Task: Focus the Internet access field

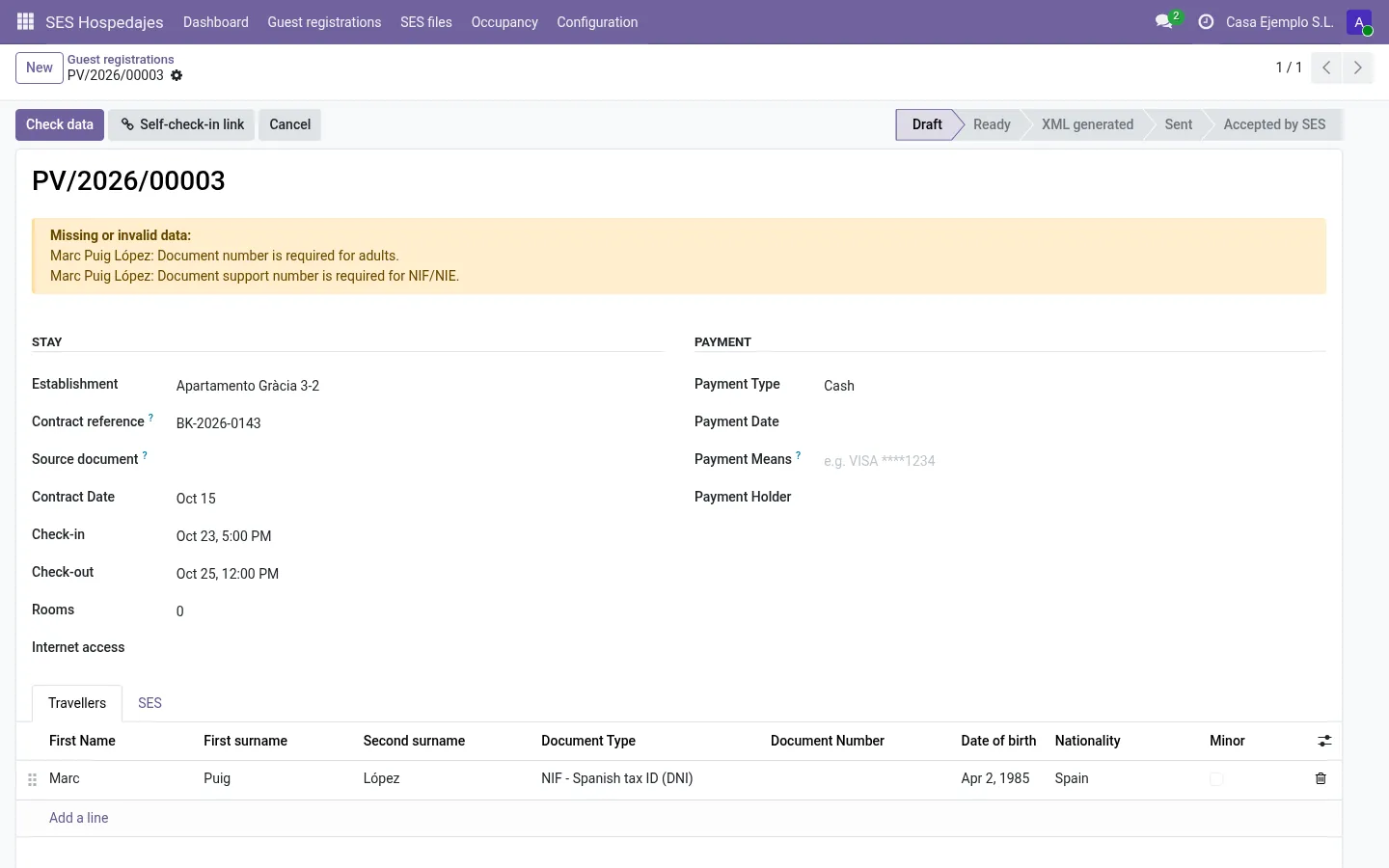Action: point(419,649)
